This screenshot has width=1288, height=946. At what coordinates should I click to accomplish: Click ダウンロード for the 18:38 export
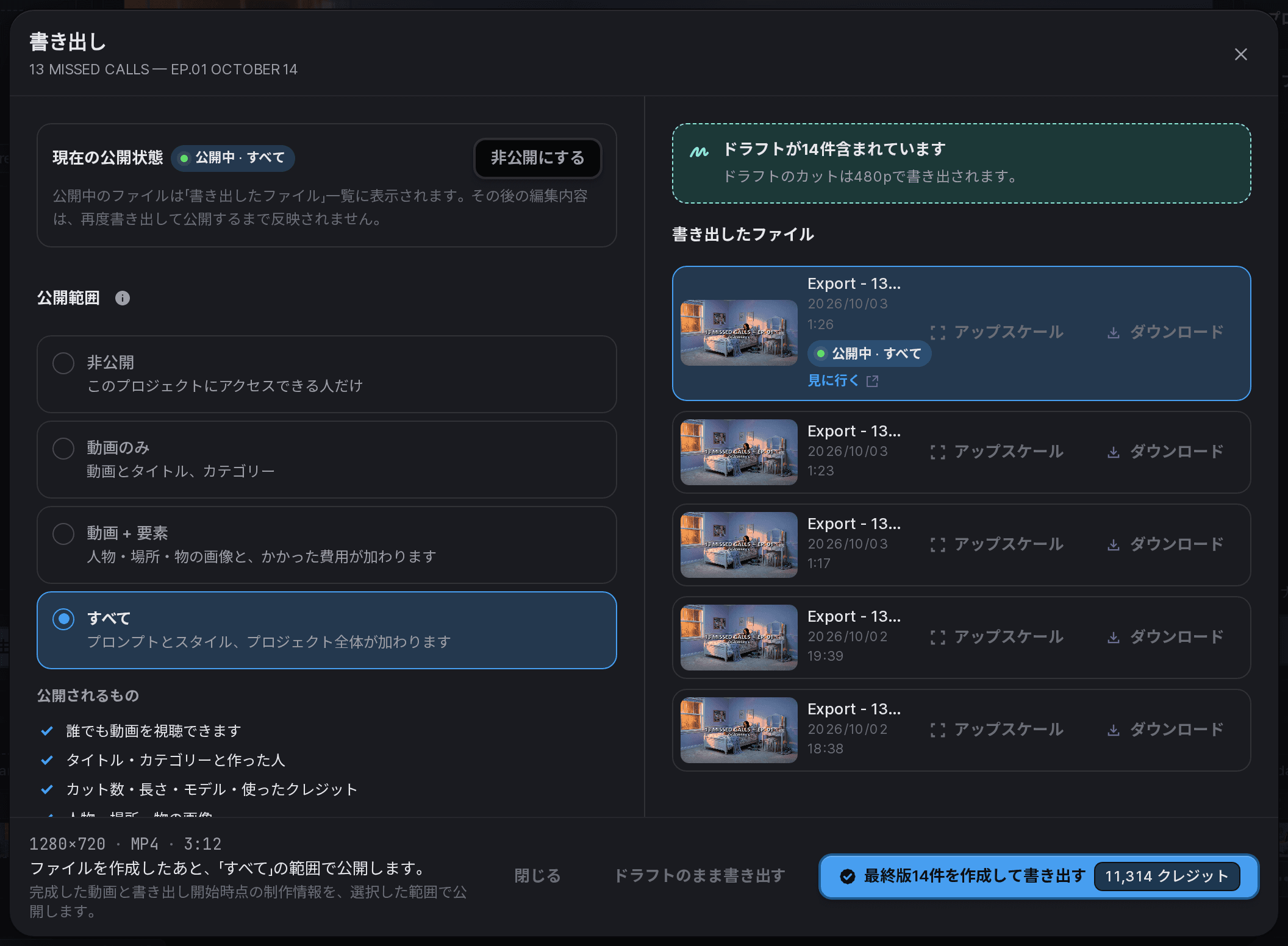coord(1165,730)
